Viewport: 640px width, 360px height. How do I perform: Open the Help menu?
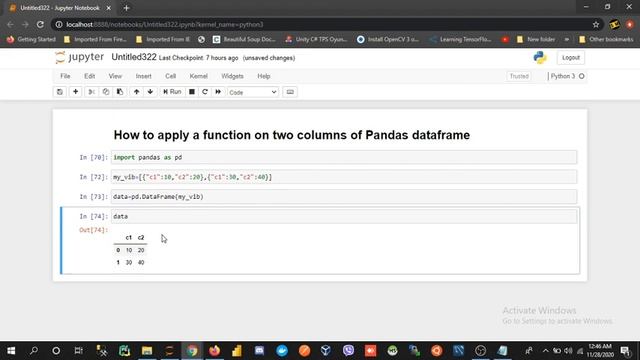(x=264, y=76)
